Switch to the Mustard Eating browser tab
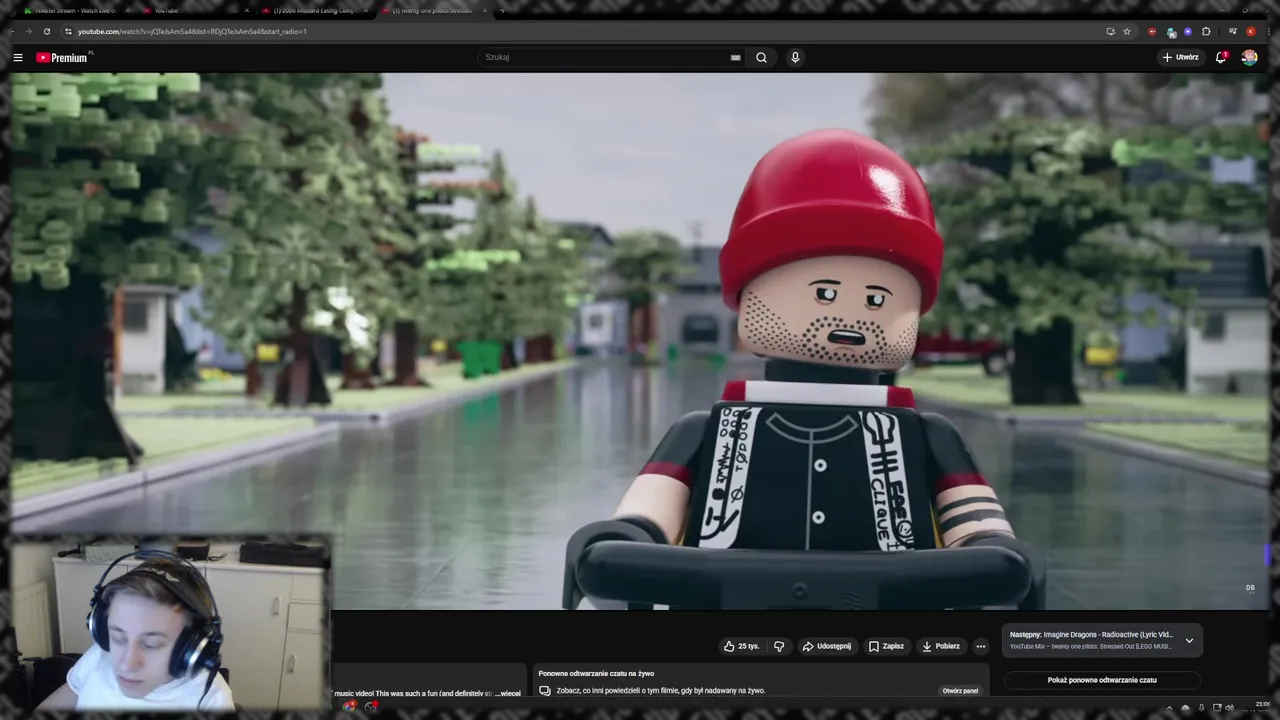The height and width of the screenshot is (720, 1280). click(315, 10)
